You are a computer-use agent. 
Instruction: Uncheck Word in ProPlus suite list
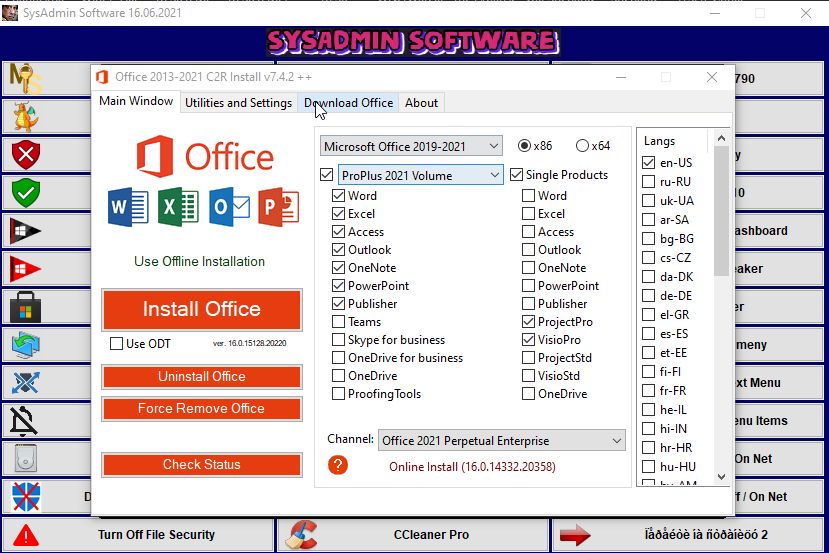point(338,196)
